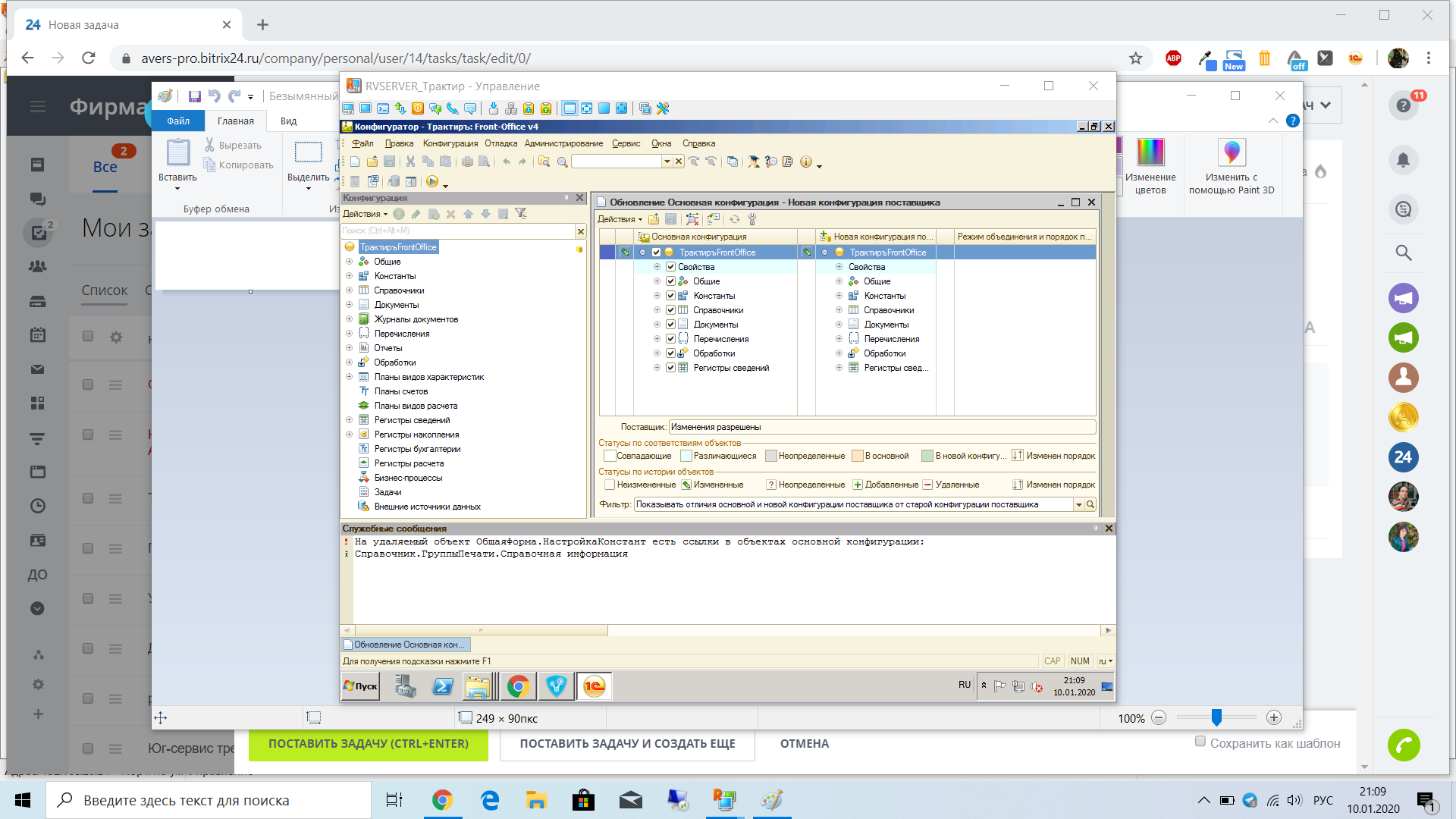Viewport: 1456px width, 819px height.
Task: Click the refresh icon in update window
Action: point(734,219)
